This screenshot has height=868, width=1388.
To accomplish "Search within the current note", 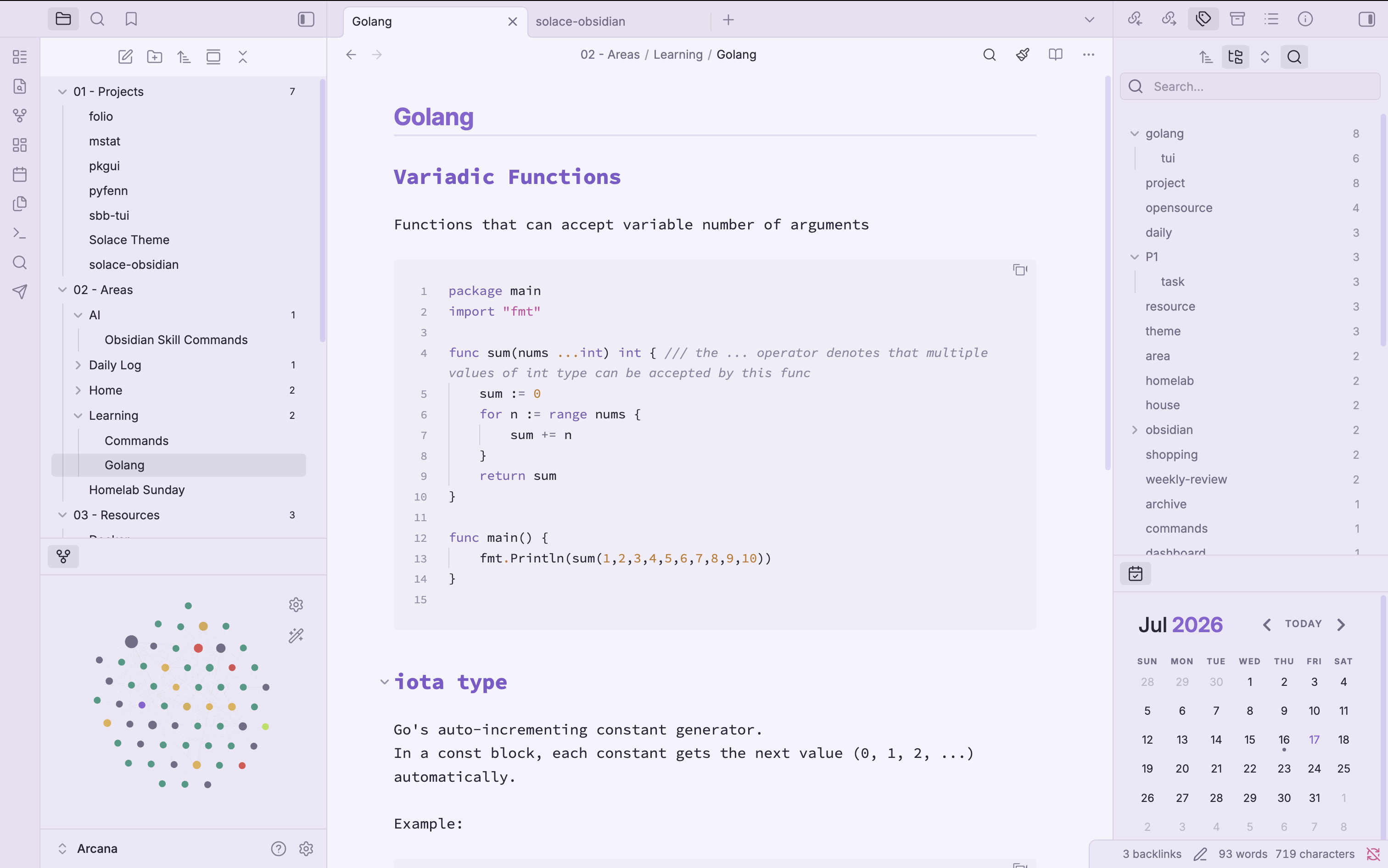I will click(x=989, y=55).
